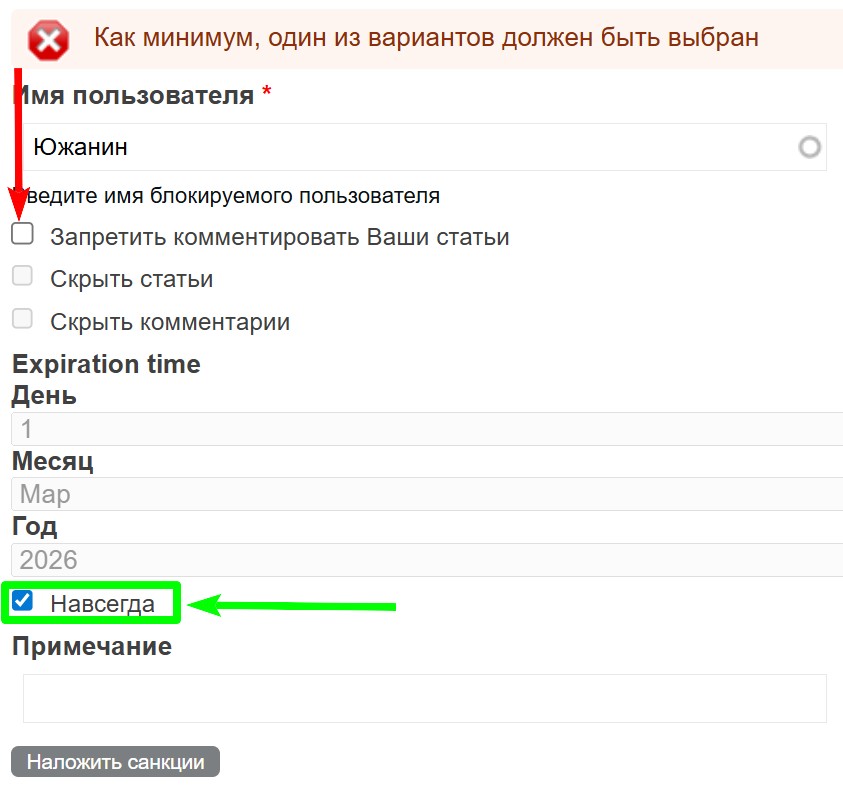Click the error message about choosing an option

[x=426, y=38]
